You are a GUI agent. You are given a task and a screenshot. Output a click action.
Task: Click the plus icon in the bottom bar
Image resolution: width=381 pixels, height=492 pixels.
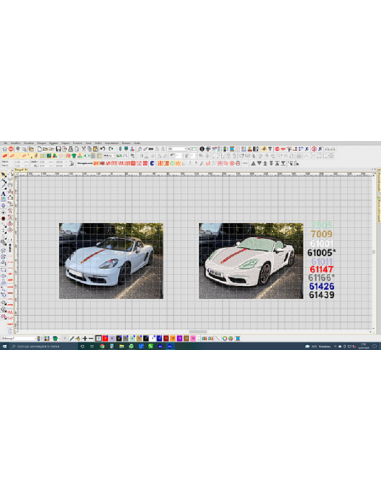pyautogui.click(x=85, y=338)
